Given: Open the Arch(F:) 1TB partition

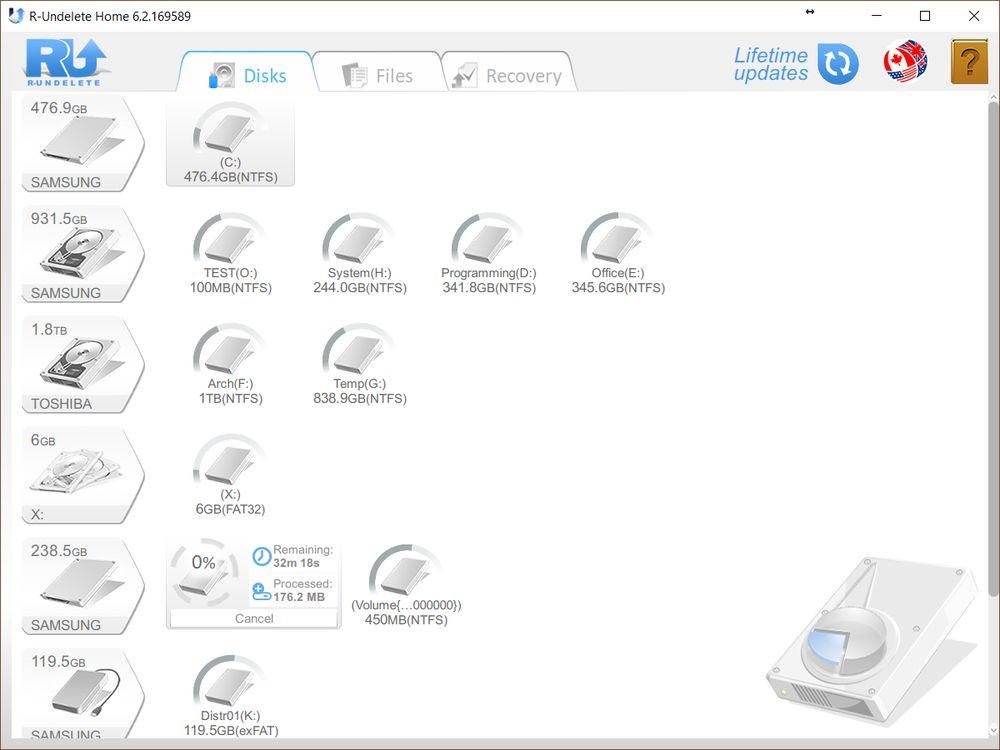Looking at the screenshot, I should pos(230,365).
